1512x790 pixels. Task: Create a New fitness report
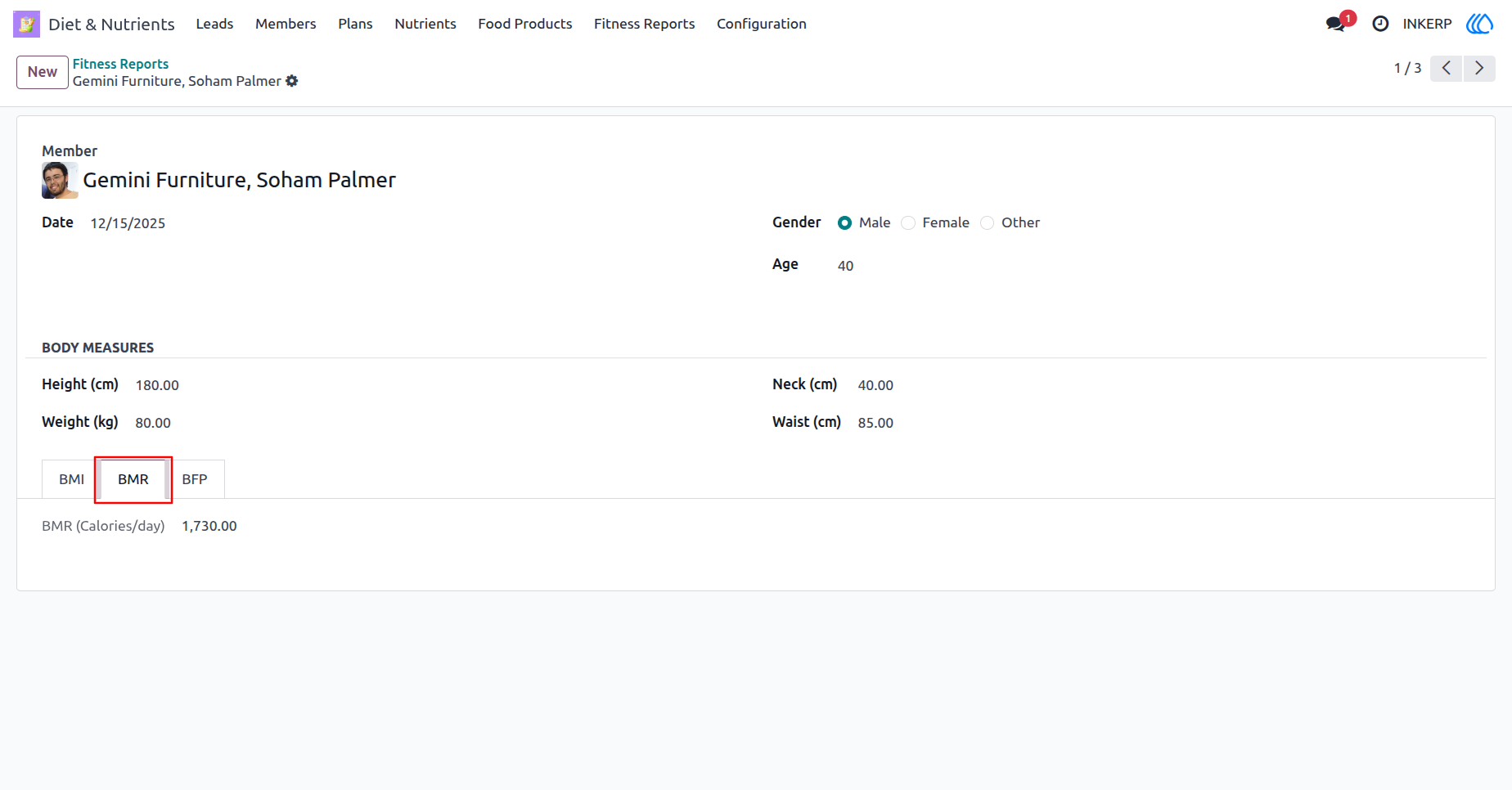point(43,72)
